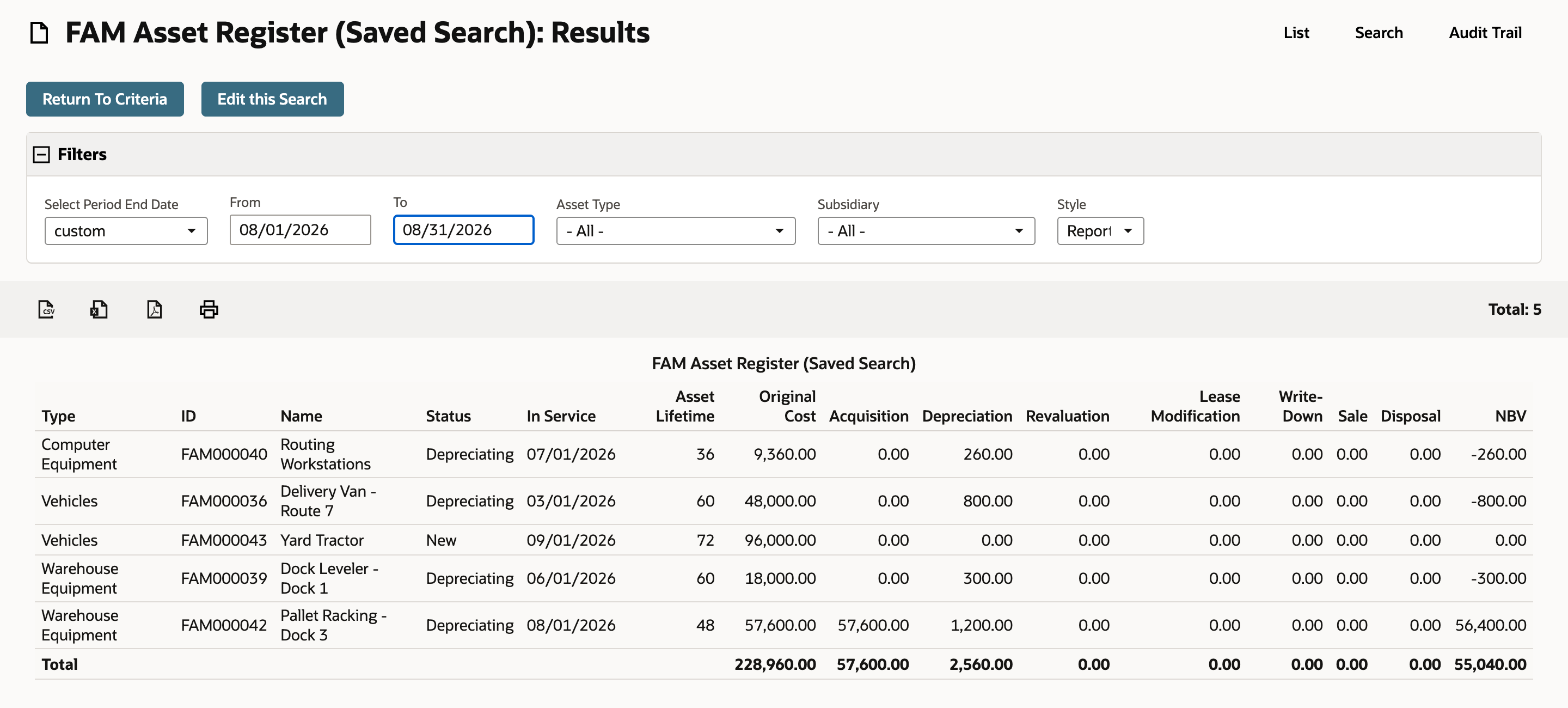The image size is (1568, 708).
Task: Click the Pallet Racking - Dock 3 cell
Action: tap(334, 625)
